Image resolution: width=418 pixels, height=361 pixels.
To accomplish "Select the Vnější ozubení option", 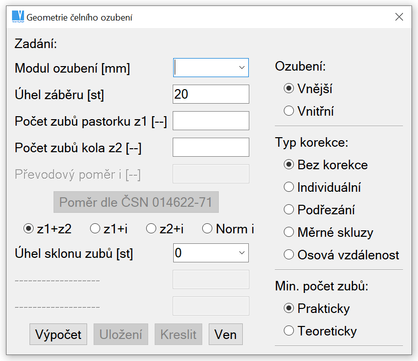I will 308,89.
